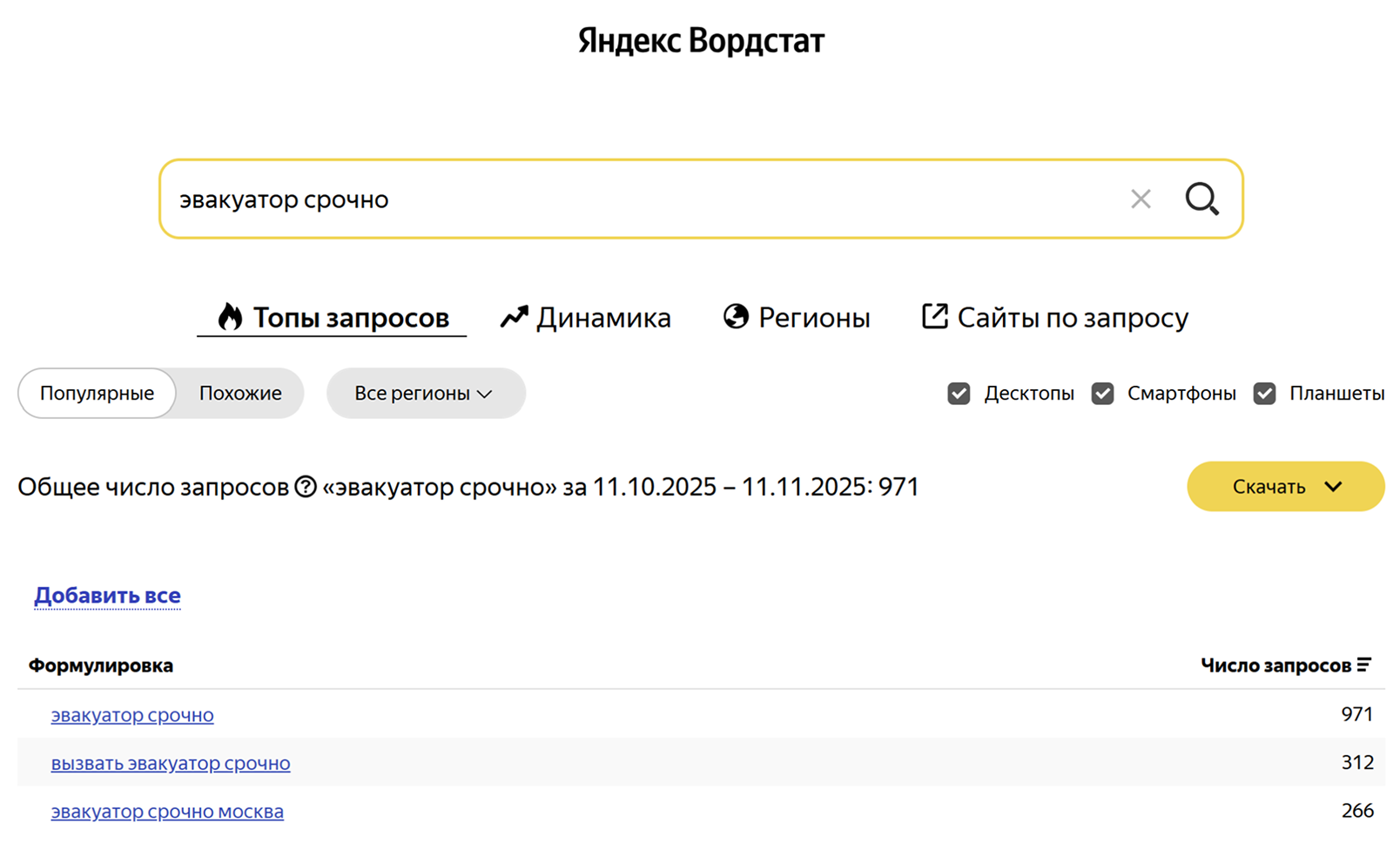Uncheck the Десктопы checkbox
Image resolution: width=1400 pixels, height=843 pixels.
pos(958,394)
